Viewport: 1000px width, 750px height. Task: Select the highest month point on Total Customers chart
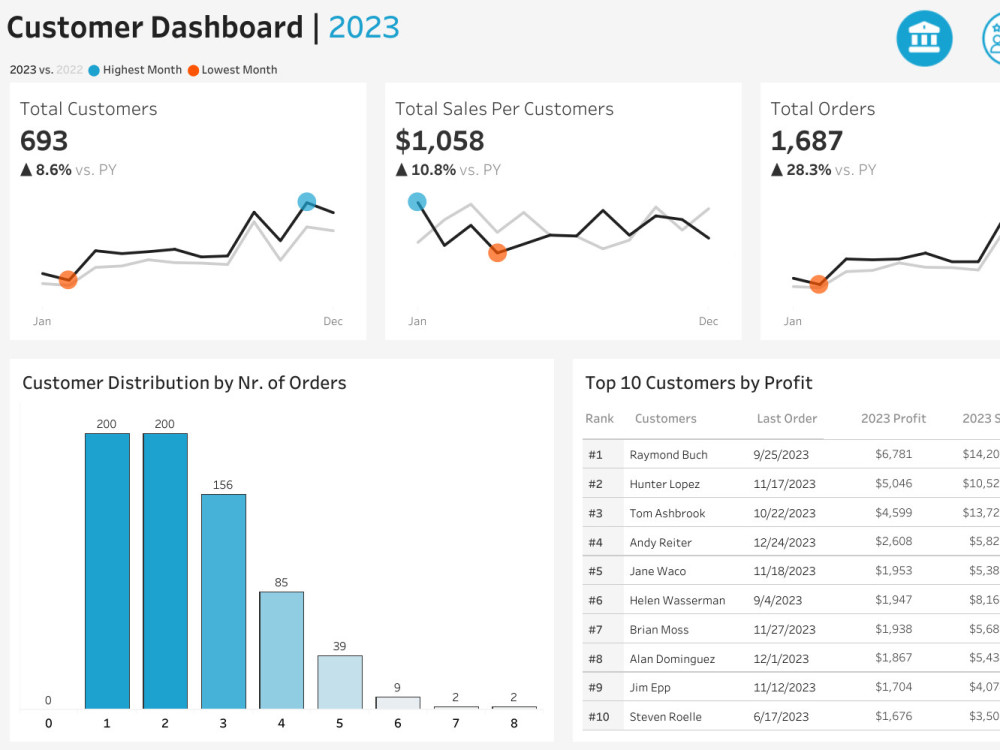click(309, 200)
